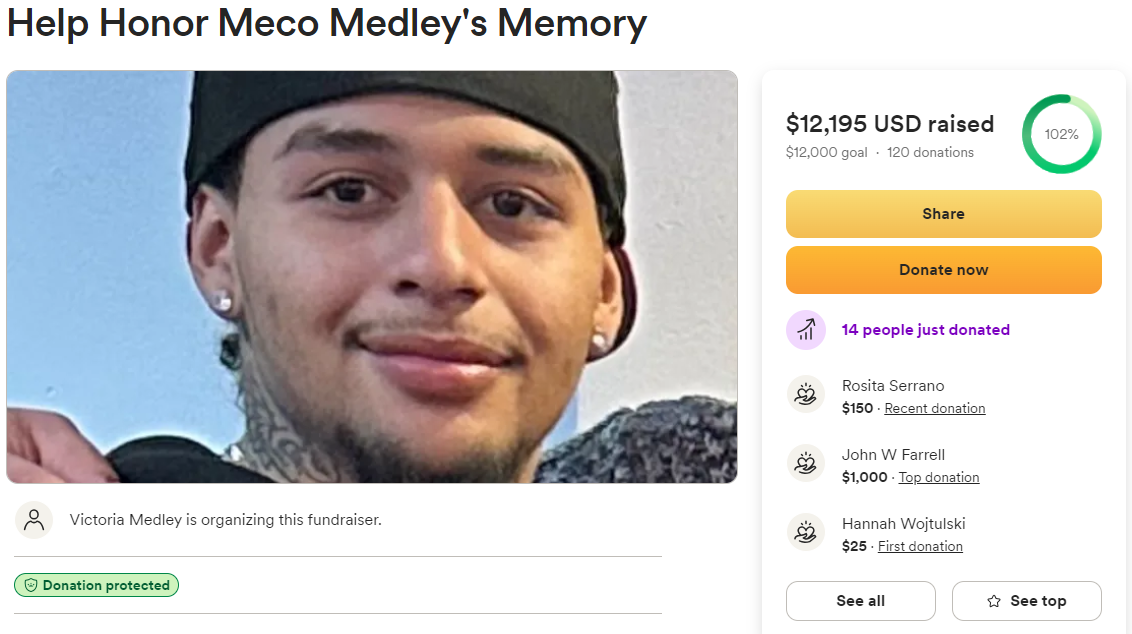Viewport: 1132px width, 634px height.
Task: Click the star icon in See top button
Action: [x=994, y=601]
